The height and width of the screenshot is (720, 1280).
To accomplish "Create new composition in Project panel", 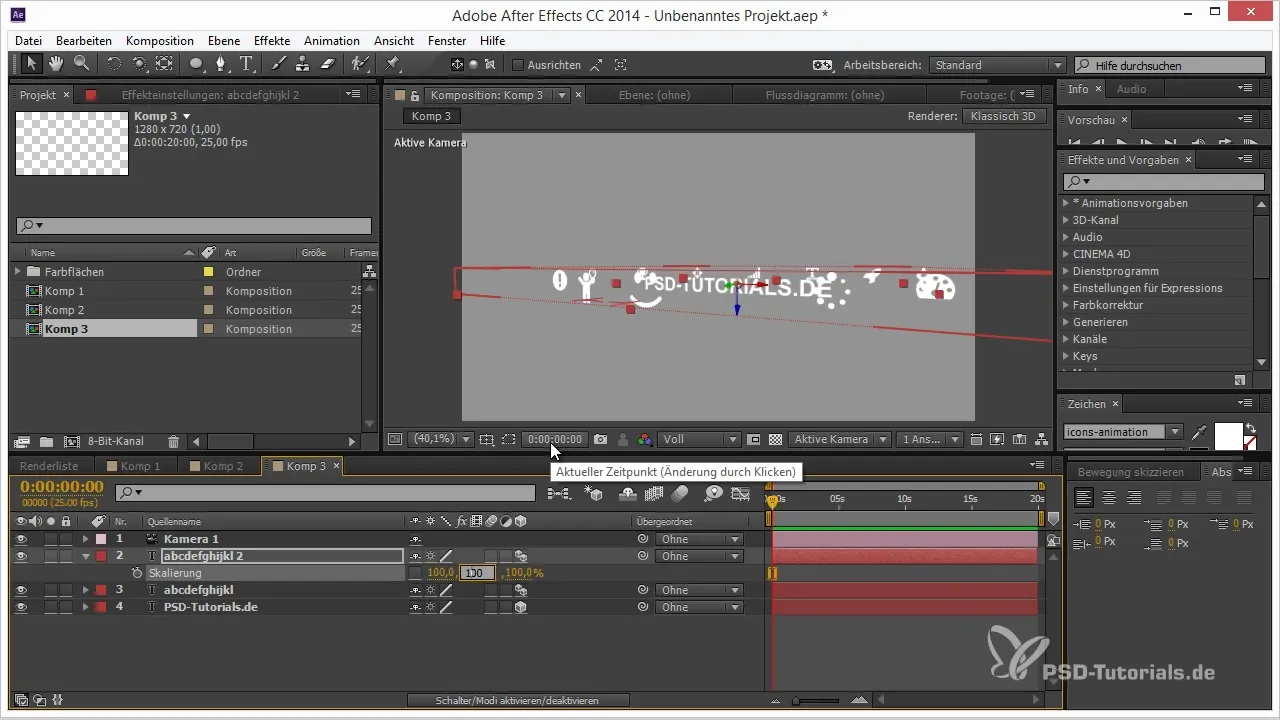I will 72,441.
